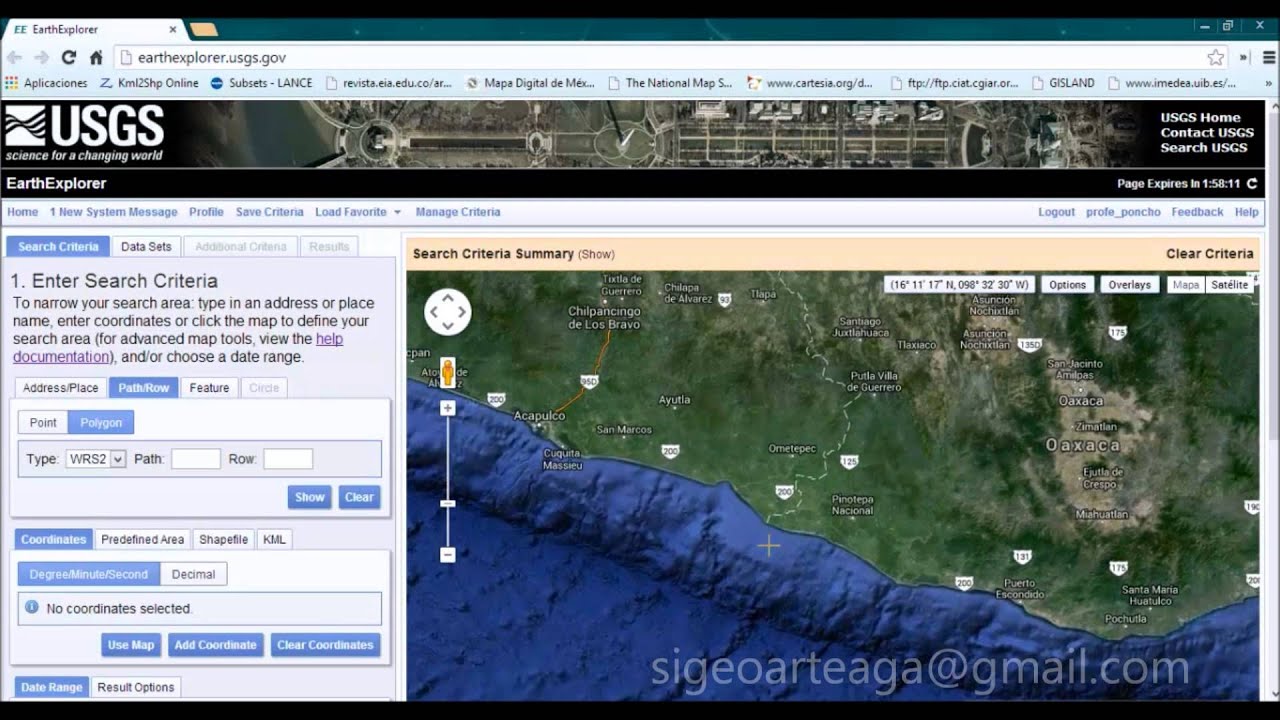
Task: Open the help documentation link
Action: tap(178, 348)
